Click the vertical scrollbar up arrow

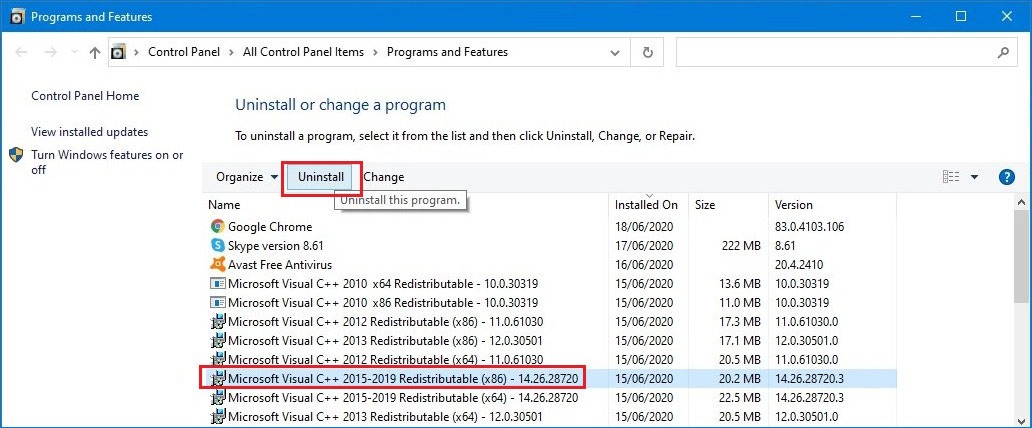click(1022, 203)
